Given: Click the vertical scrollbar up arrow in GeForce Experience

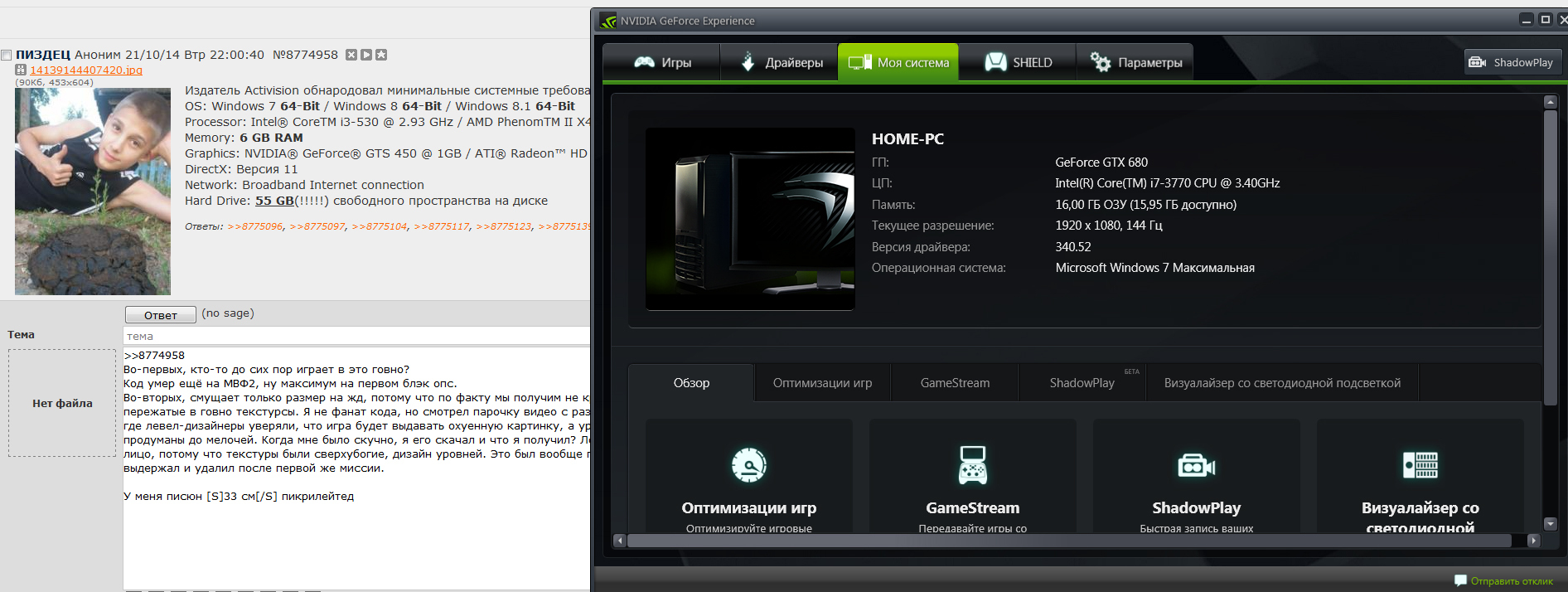Looking at the screenshot, I should click(x=1551, y=102).
